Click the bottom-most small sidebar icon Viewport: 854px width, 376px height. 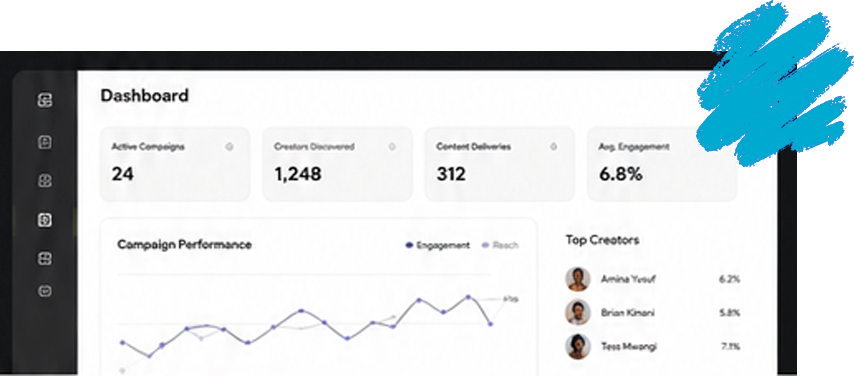click(x=45, y=291)
